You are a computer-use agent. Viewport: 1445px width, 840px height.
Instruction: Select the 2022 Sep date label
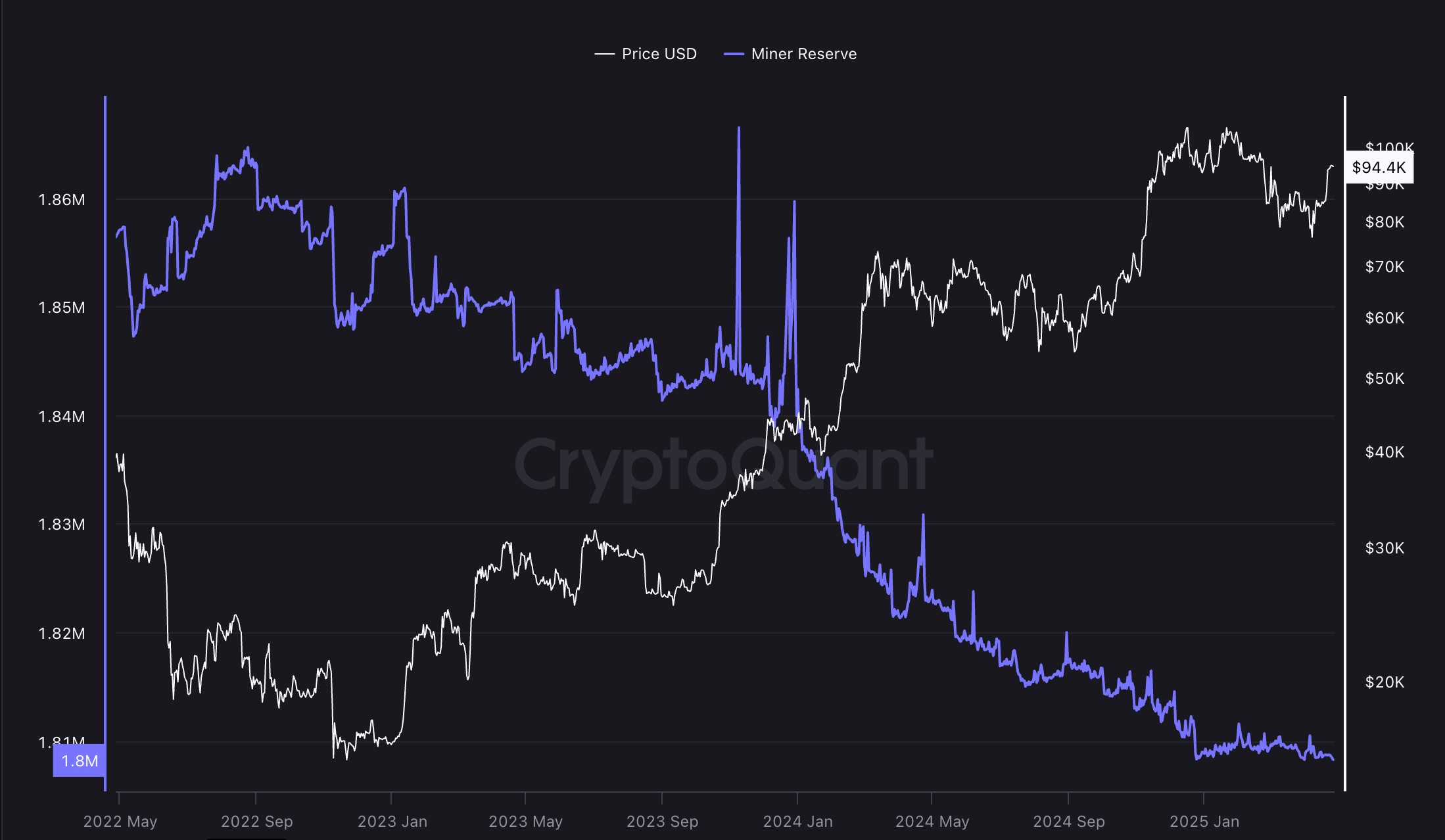coord(256,822)
